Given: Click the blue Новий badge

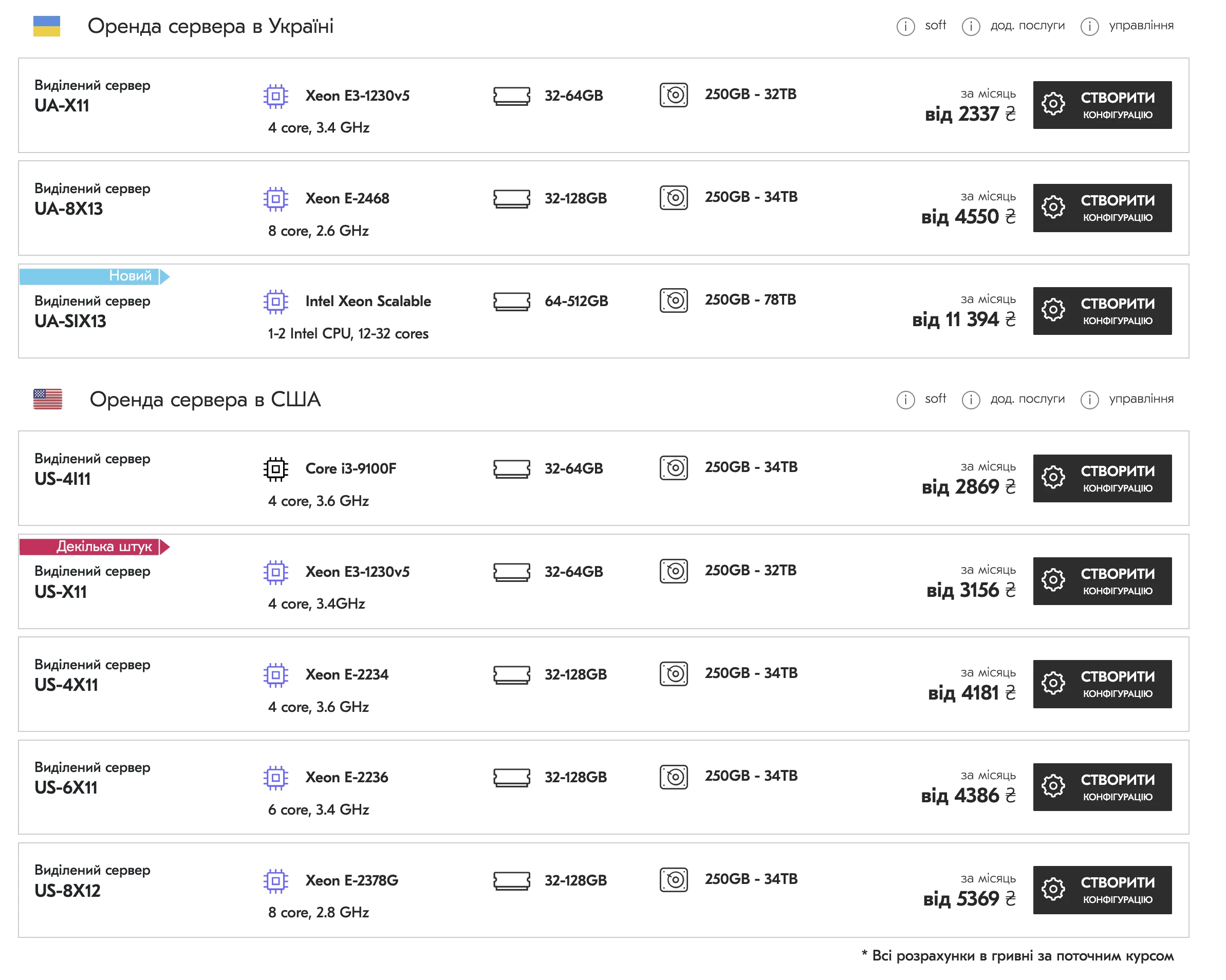Looking at the screenshot, I should tap(95, 277).
